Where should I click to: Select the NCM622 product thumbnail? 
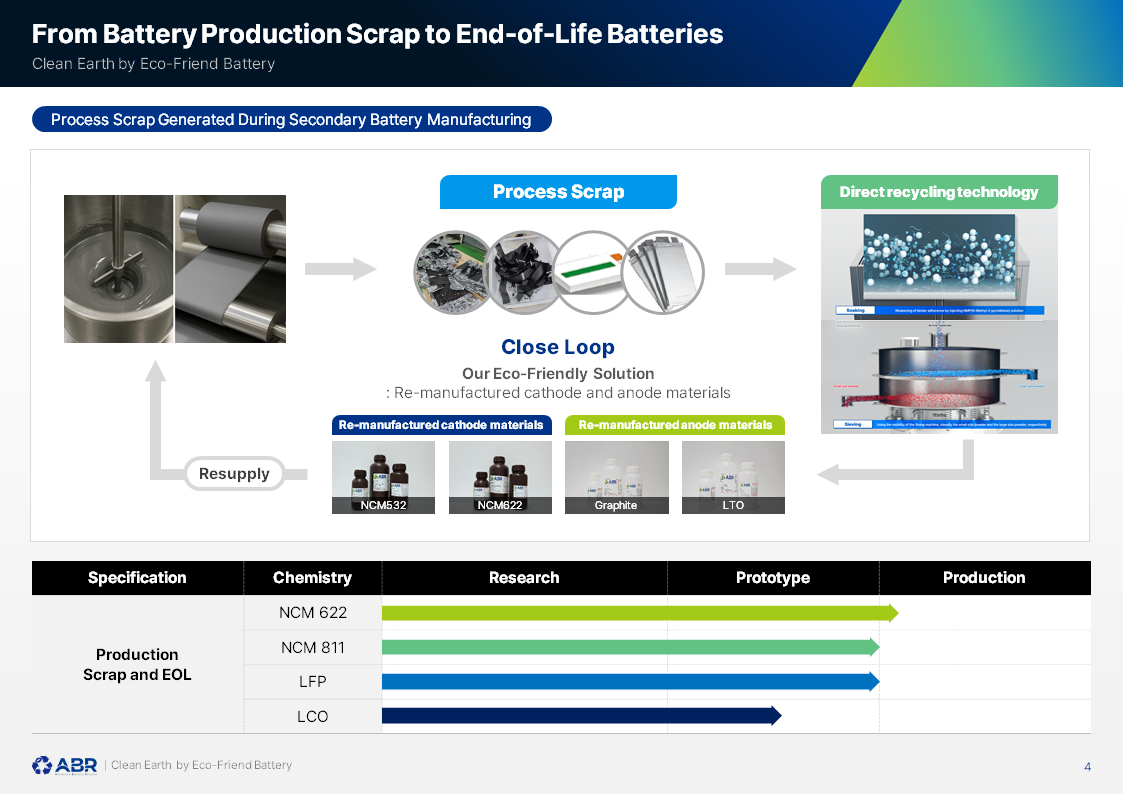coord(500,477)
